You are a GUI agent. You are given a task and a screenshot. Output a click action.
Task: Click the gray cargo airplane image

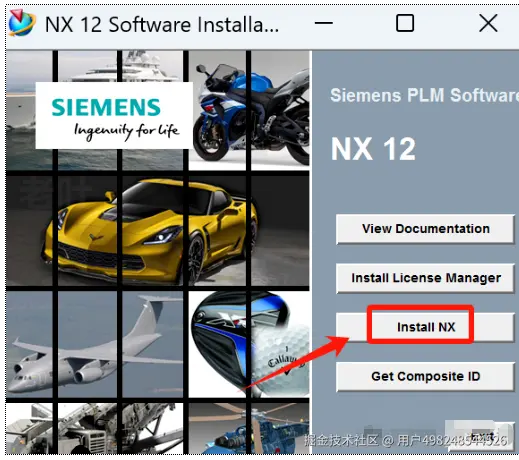[x=94, y=344]
